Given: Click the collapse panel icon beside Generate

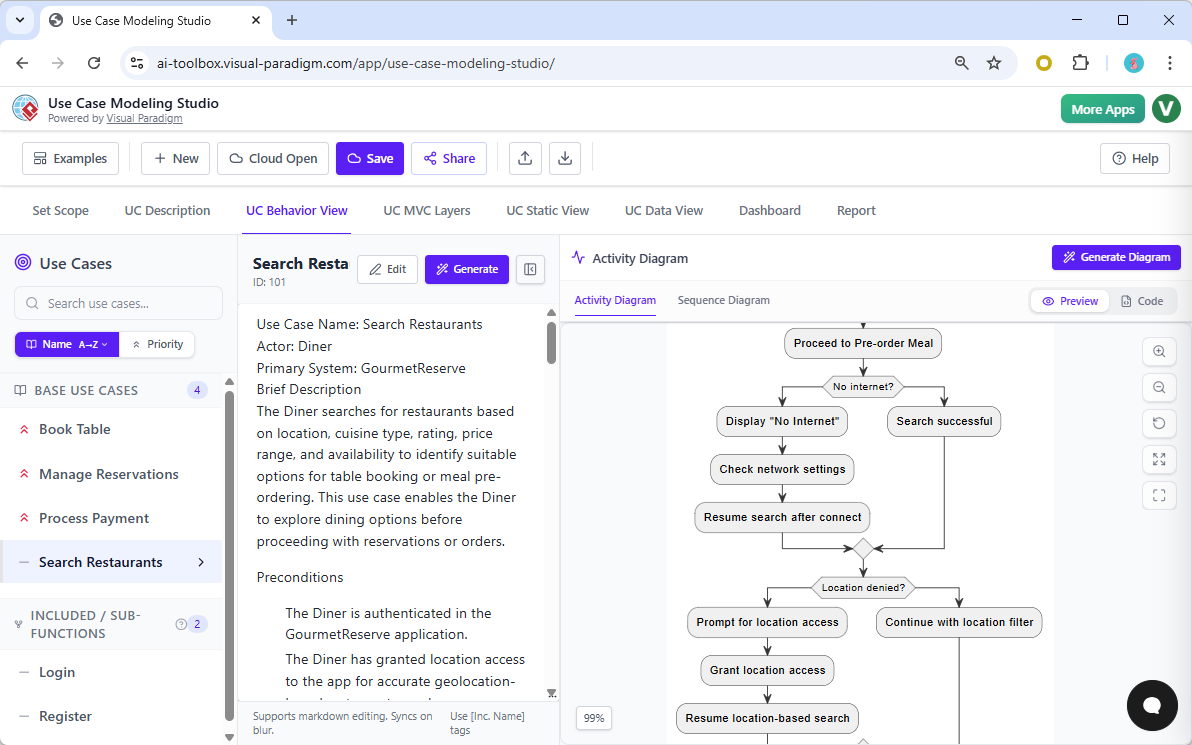Looking at the screenshot, I should click(530, 269).
